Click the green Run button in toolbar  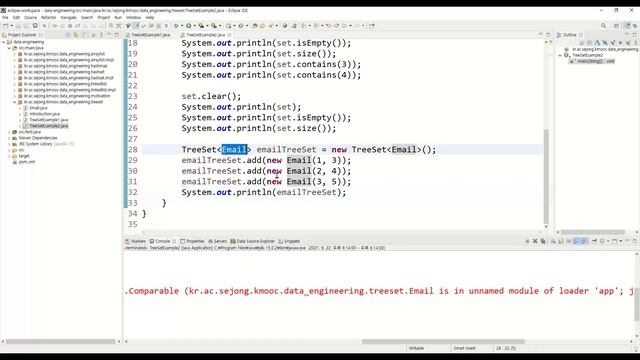189,26
